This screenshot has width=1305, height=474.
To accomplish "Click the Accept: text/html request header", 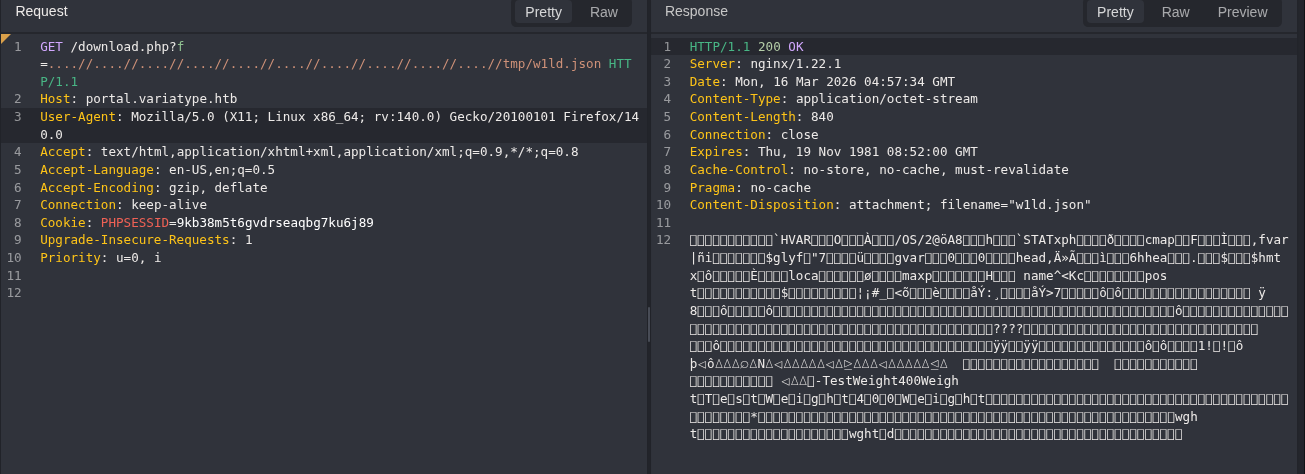I will tap(309, 152).
